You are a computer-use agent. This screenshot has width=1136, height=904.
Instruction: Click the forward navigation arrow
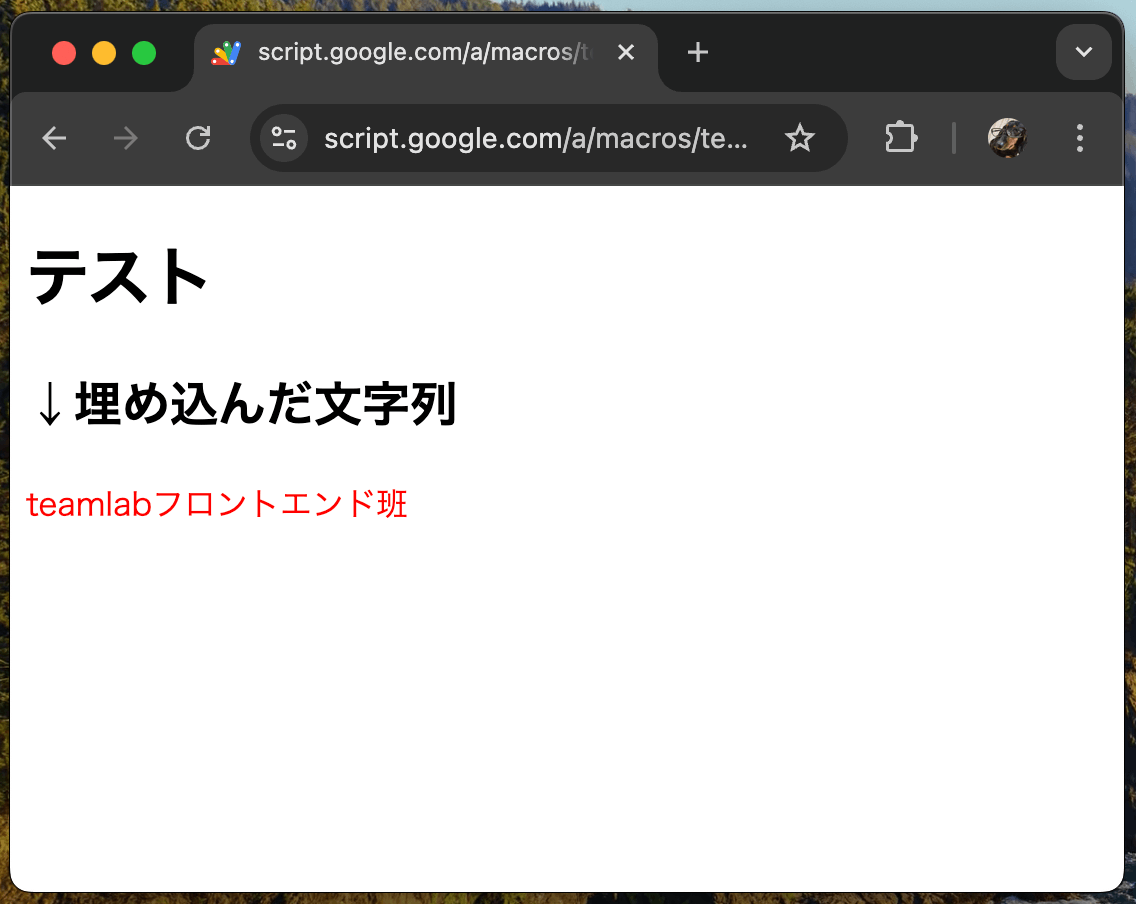[x=126, y=138]
